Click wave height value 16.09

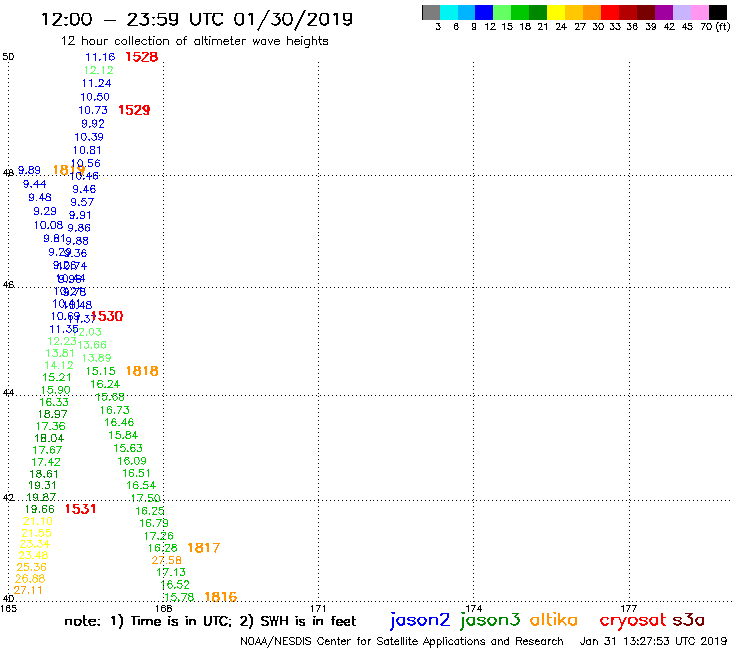tap(132, 461)
